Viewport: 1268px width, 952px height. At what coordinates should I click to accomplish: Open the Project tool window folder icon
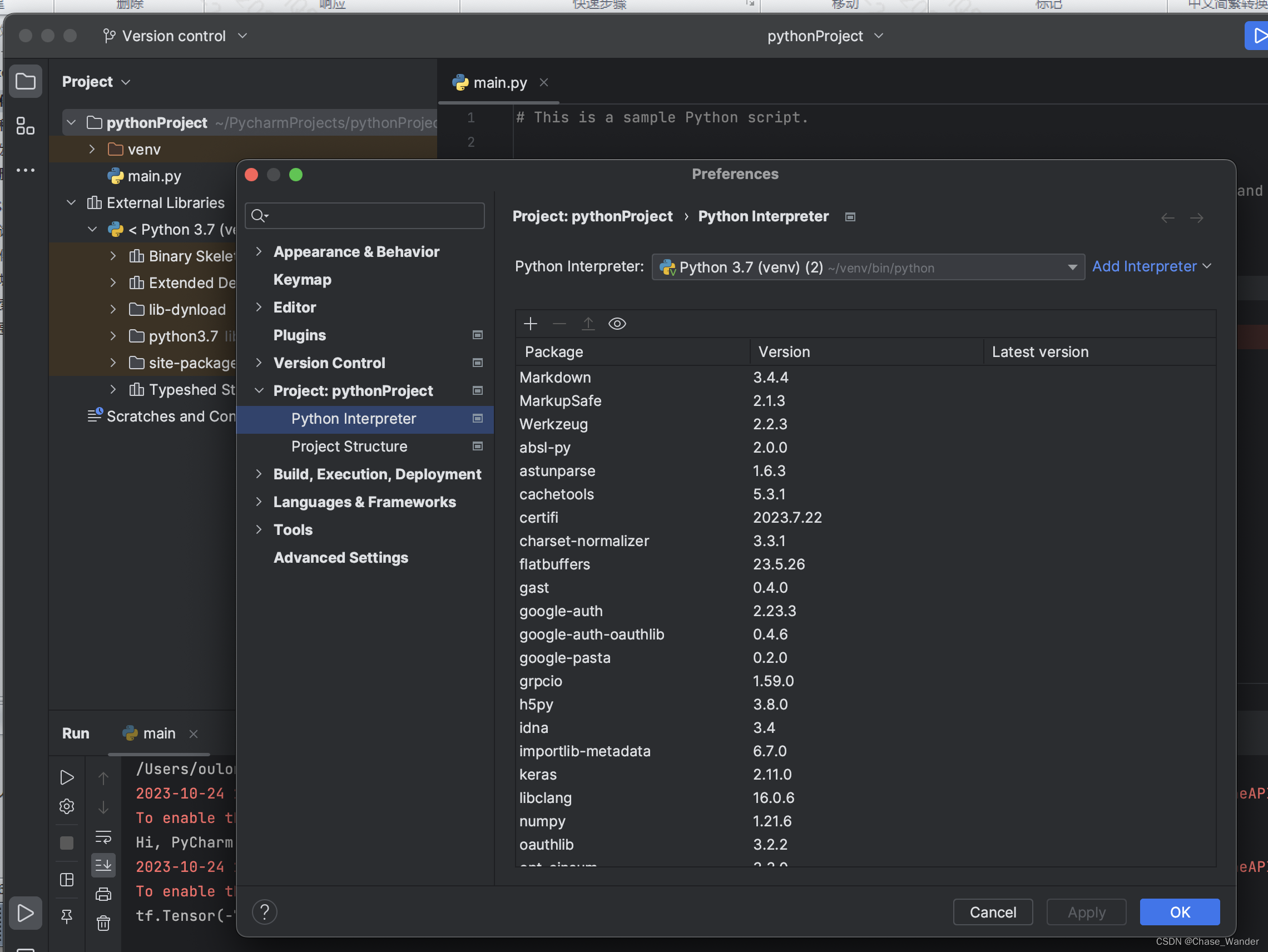tap(25, 81)
